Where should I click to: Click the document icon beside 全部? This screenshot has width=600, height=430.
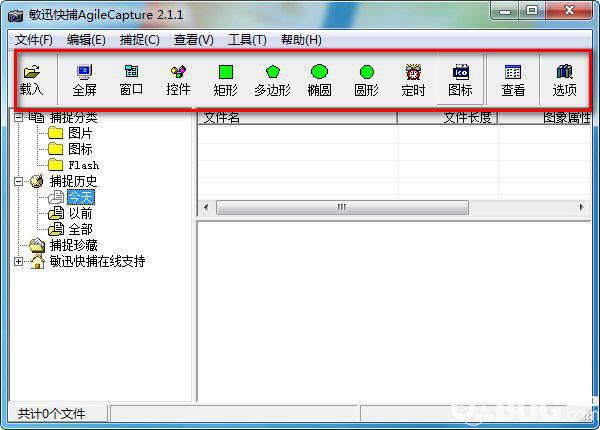pyautogui.click(x=56, y=230)
